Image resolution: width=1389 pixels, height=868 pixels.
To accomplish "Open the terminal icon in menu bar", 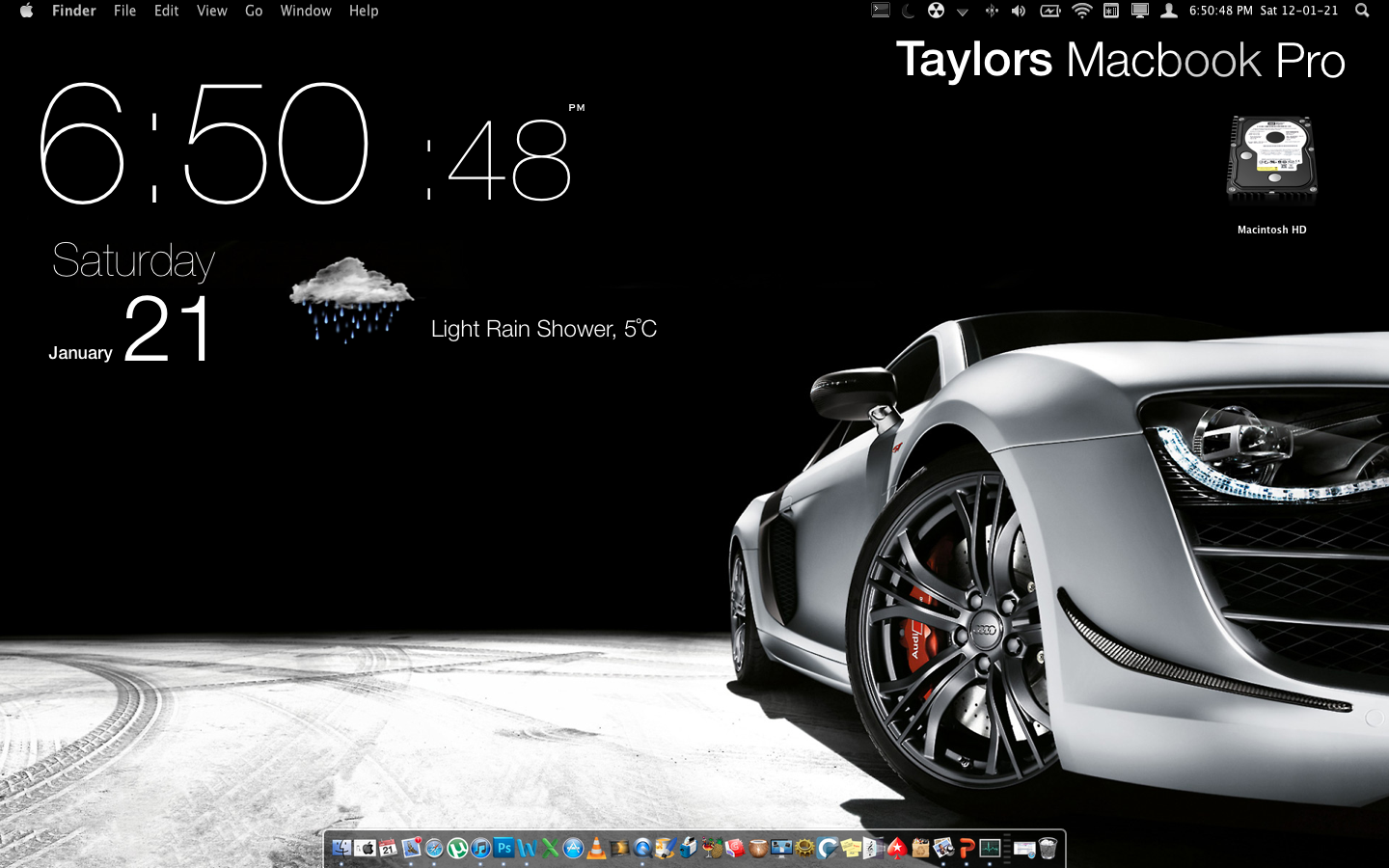I will [x=881, y=11].
